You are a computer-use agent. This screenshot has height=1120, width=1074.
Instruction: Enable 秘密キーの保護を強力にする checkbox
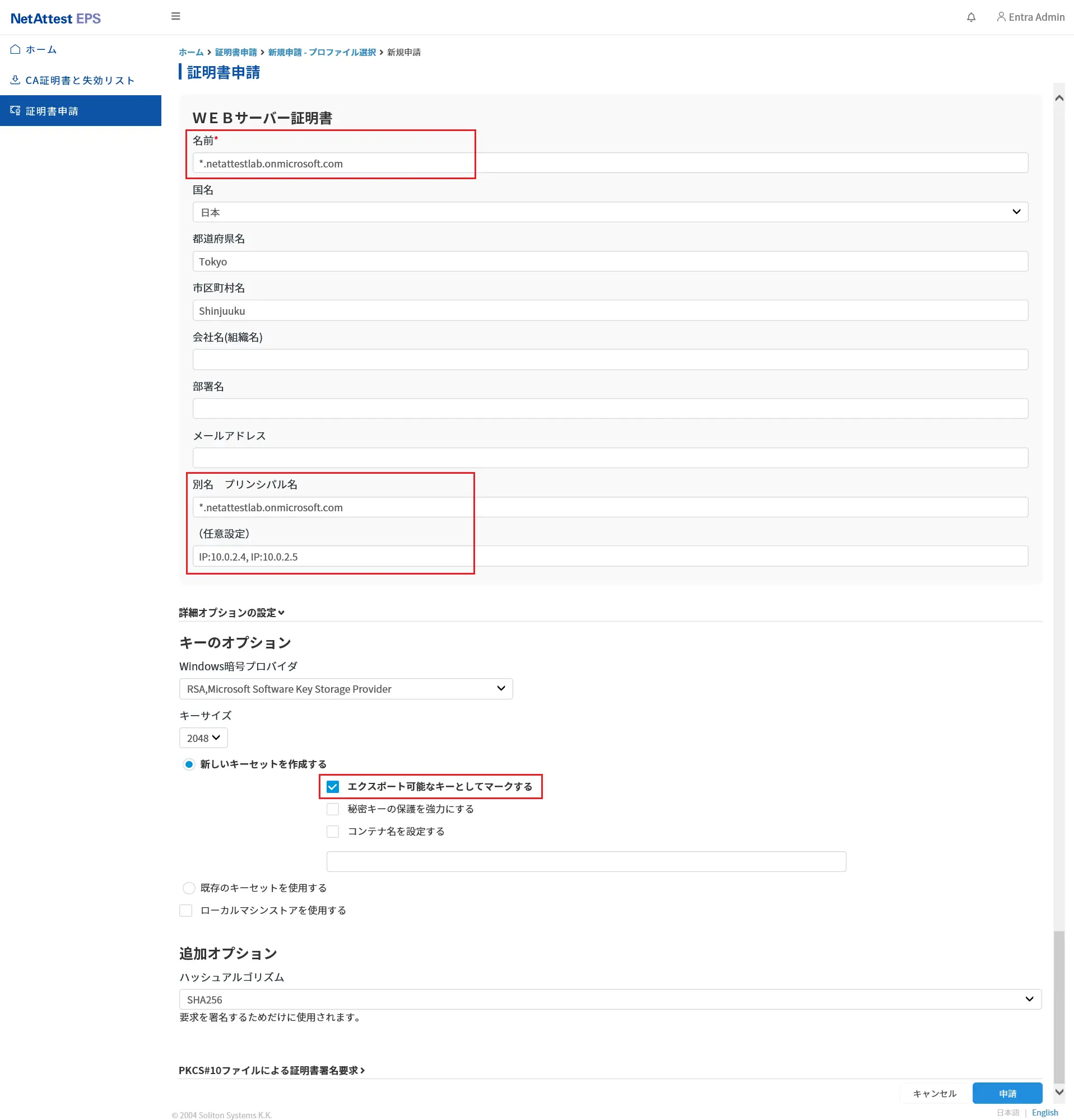click(333, 809)
